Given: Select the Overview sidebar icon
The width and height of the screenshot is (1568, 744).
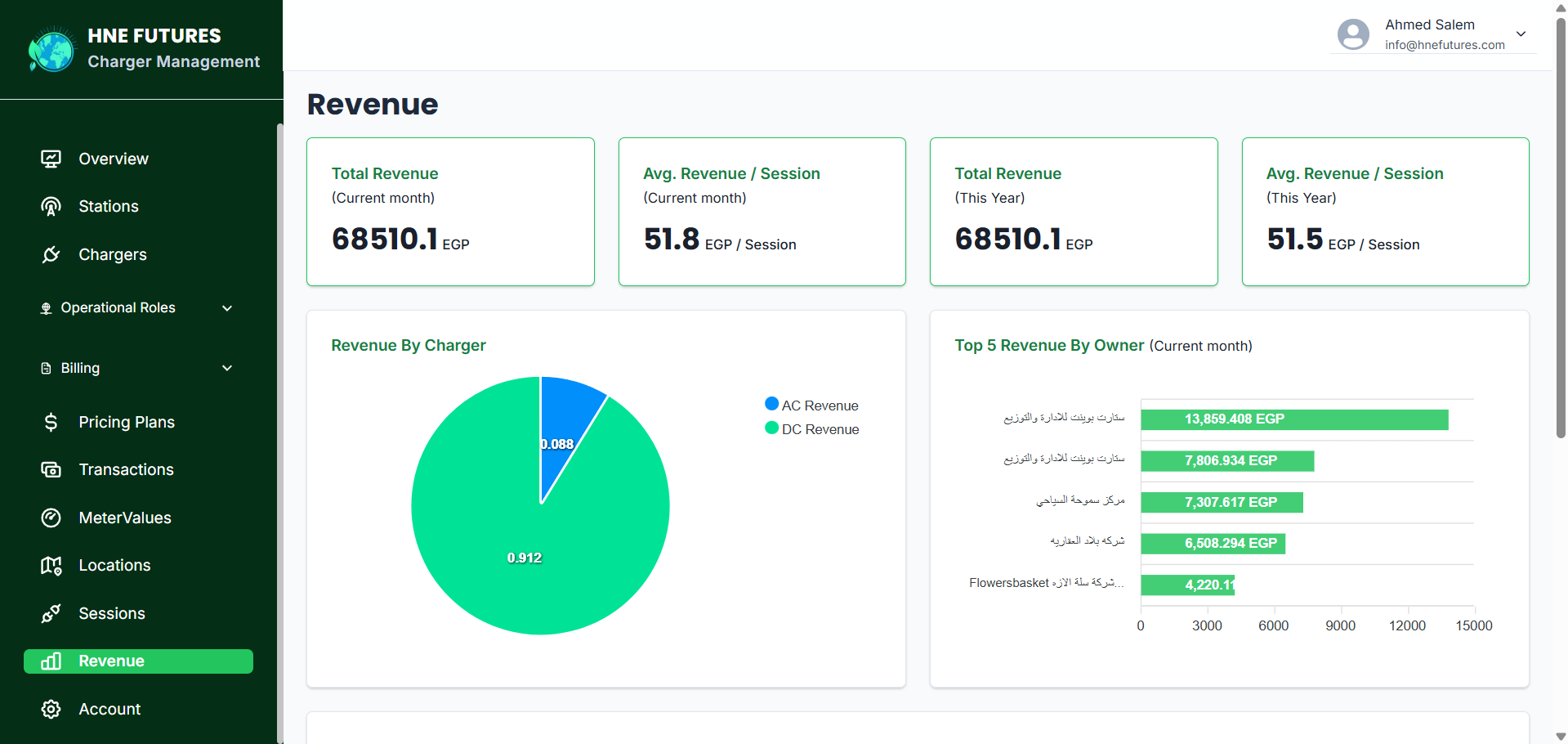Looking at the screenshot, I should [x=51, y=159].
